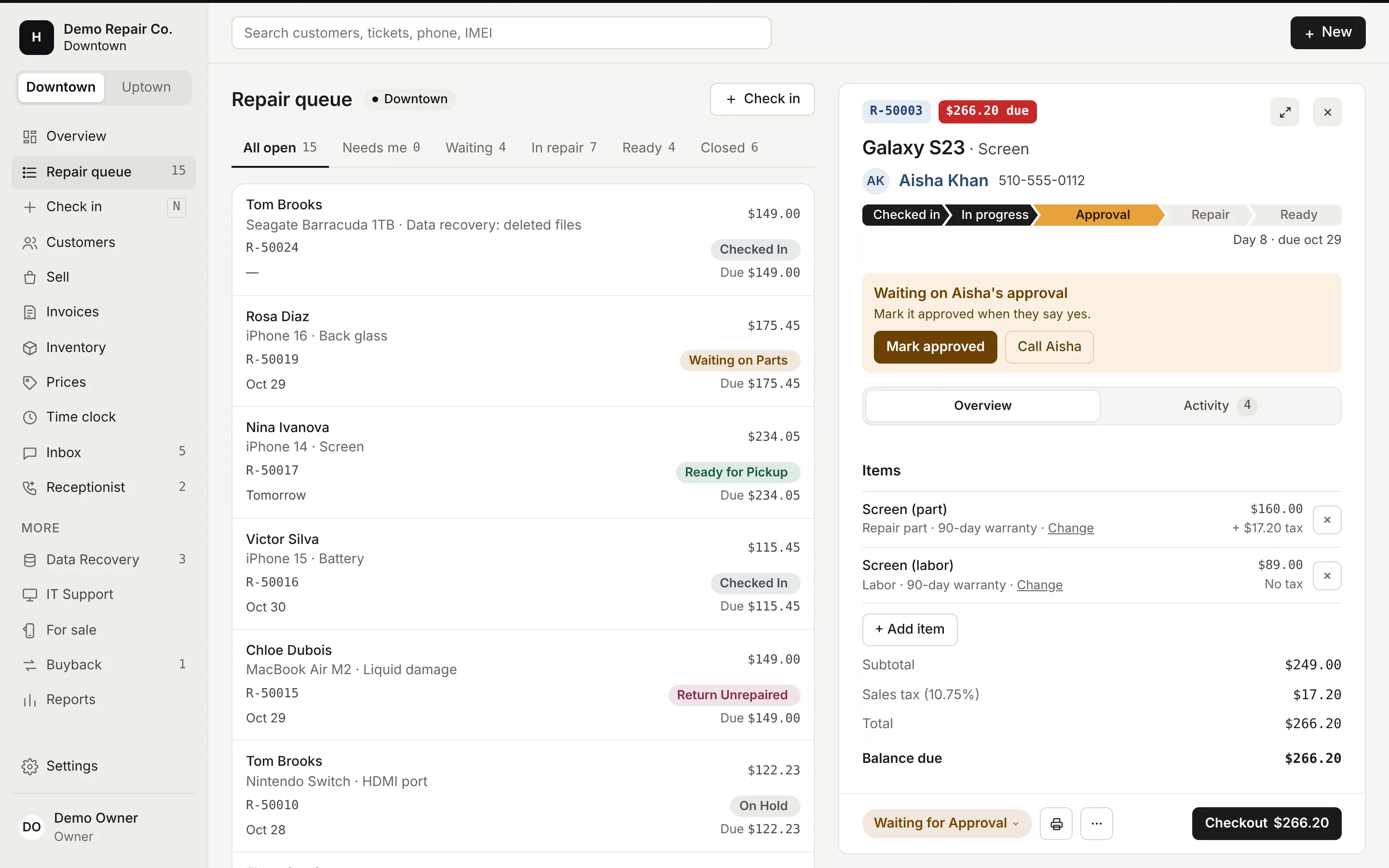Switch location toggle to Uptown
Image resolution: width=1389 pixels, height=868 pixels.
[x=146, y=87]
